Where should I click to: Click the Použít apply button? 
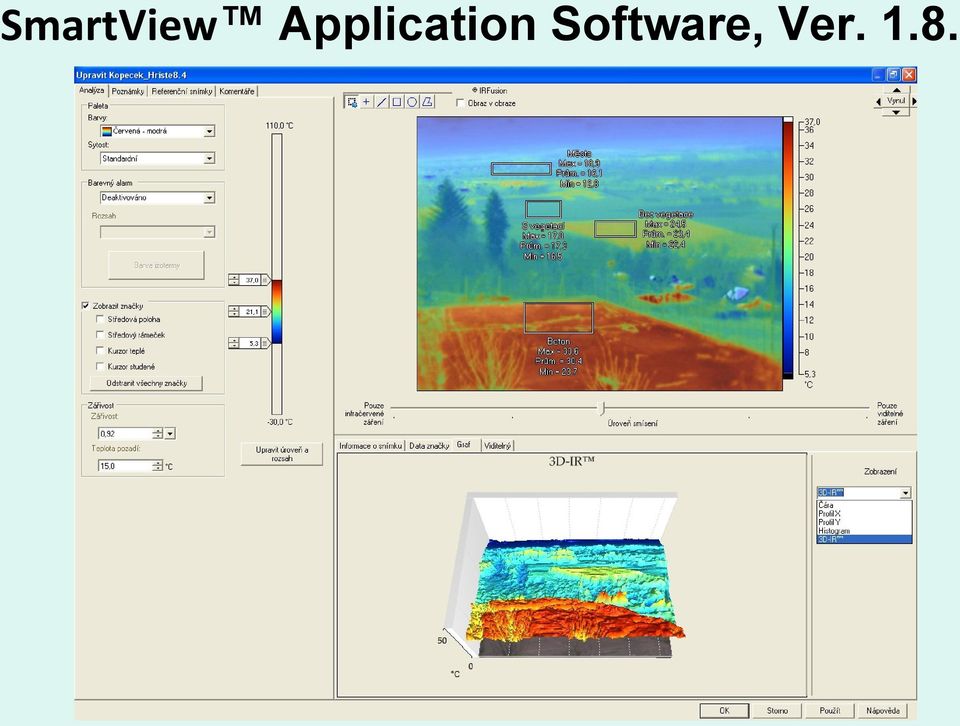coord(830,711)
